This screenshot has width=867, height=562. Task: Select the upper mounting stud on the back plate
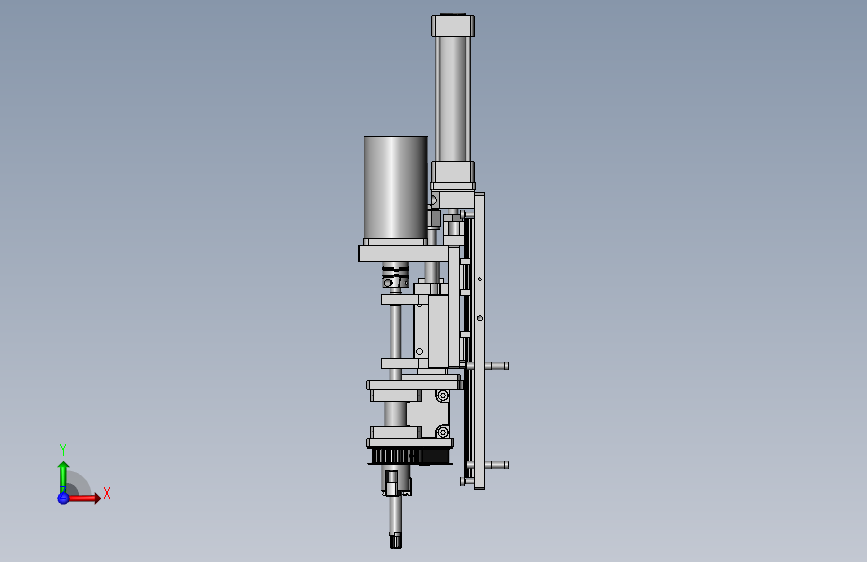(497, 366)
